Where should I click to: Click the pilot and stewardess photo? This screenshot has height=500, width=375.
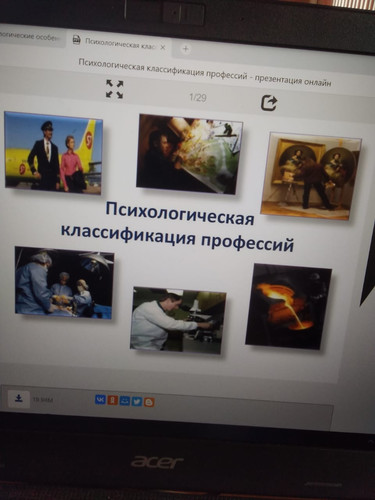[53, 154]
